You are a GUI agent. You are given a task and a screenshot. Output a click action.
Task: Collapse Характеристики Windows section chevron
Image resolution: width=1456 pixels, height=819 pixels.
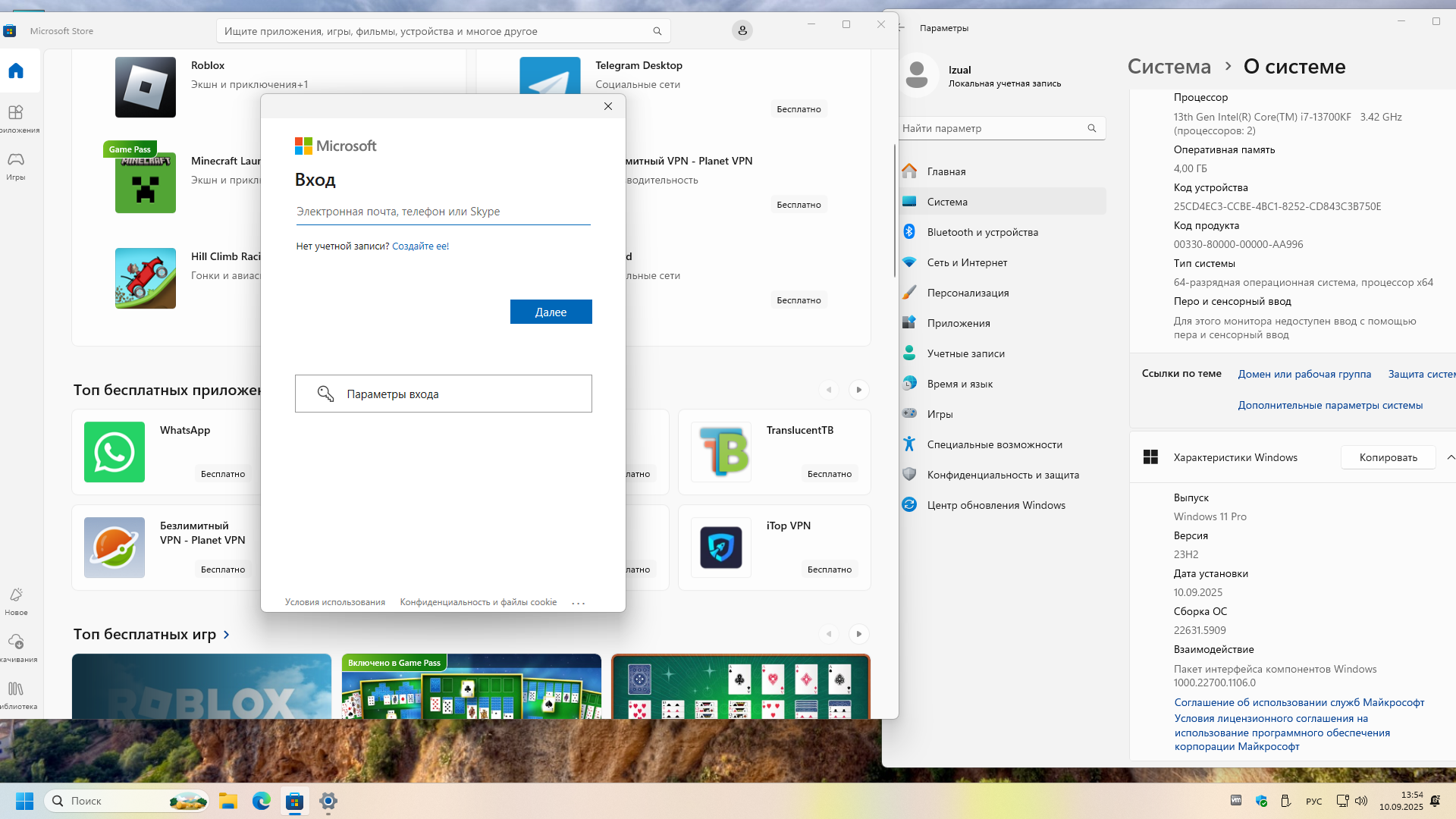click(1449, 457)
